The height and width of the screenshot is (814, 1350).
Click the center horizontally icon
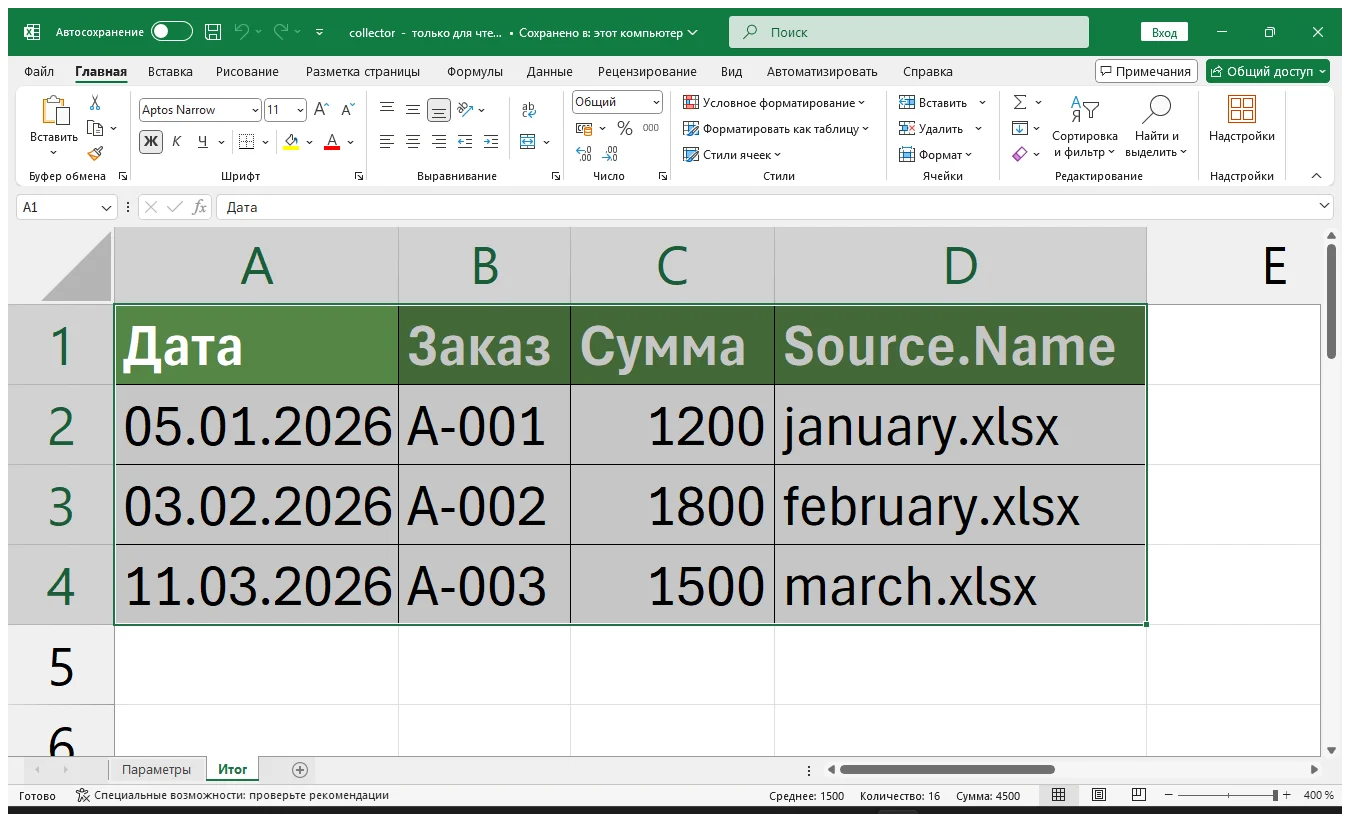point(412,142)
